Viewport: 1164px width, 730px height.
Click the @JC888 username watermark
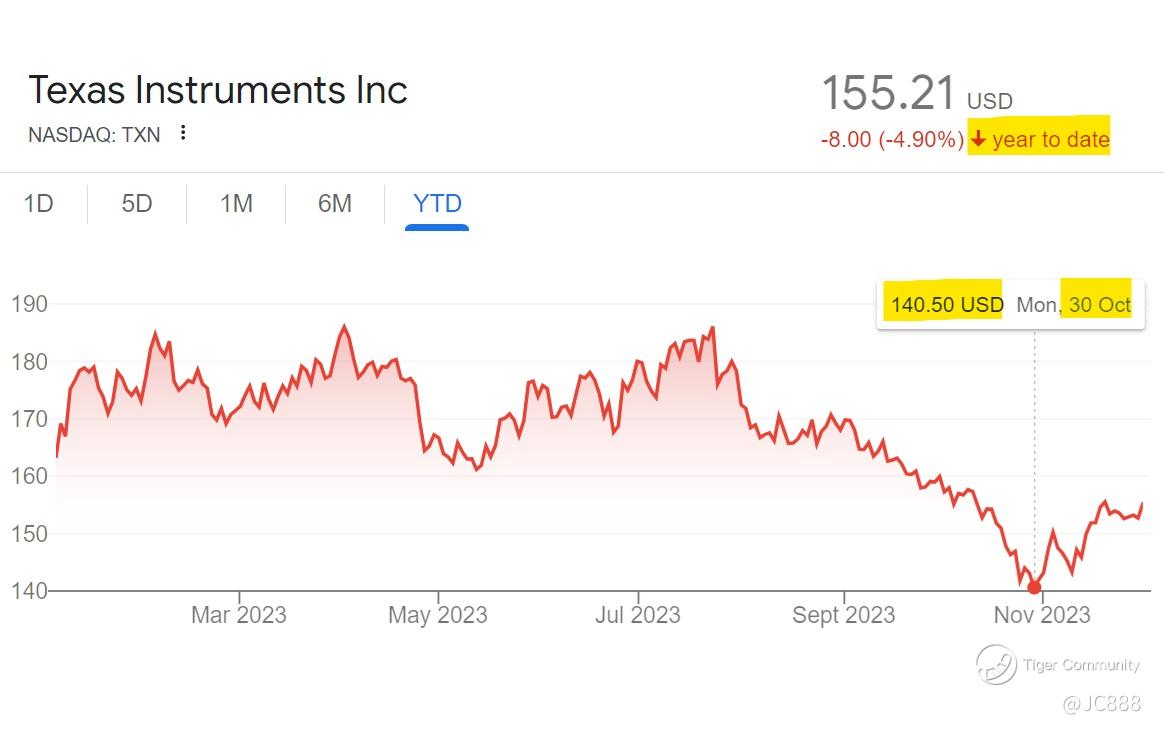coord(1100,703)
